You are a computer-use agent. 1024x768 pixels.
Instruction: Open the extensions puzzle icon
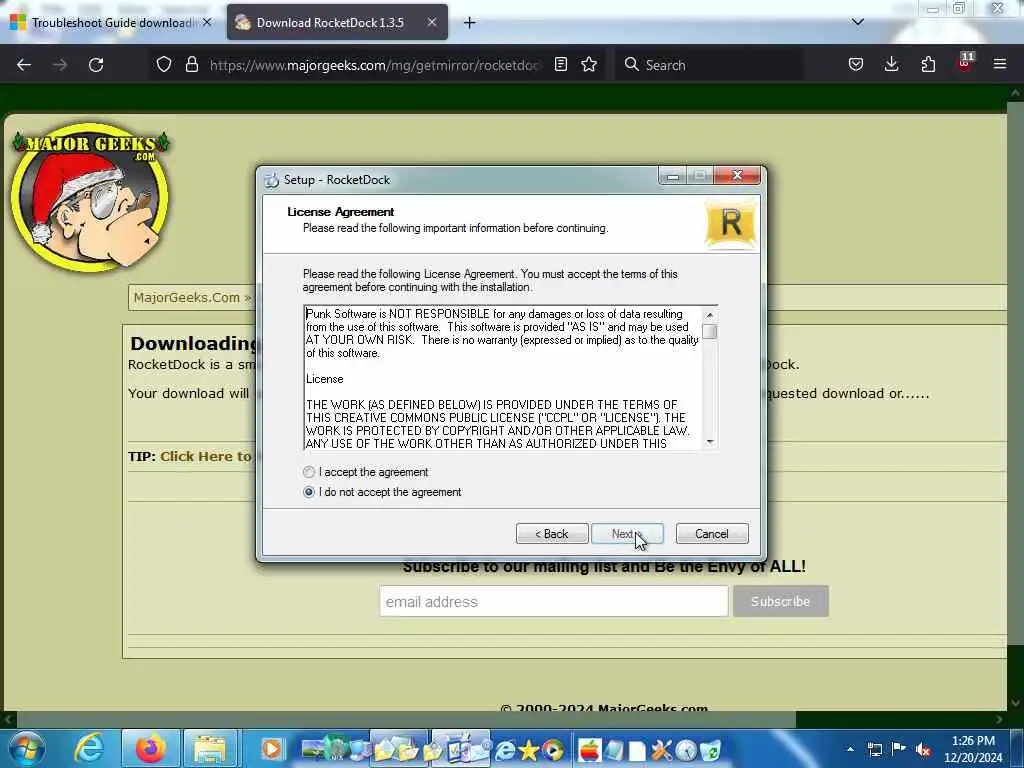(x=928, y=64)
